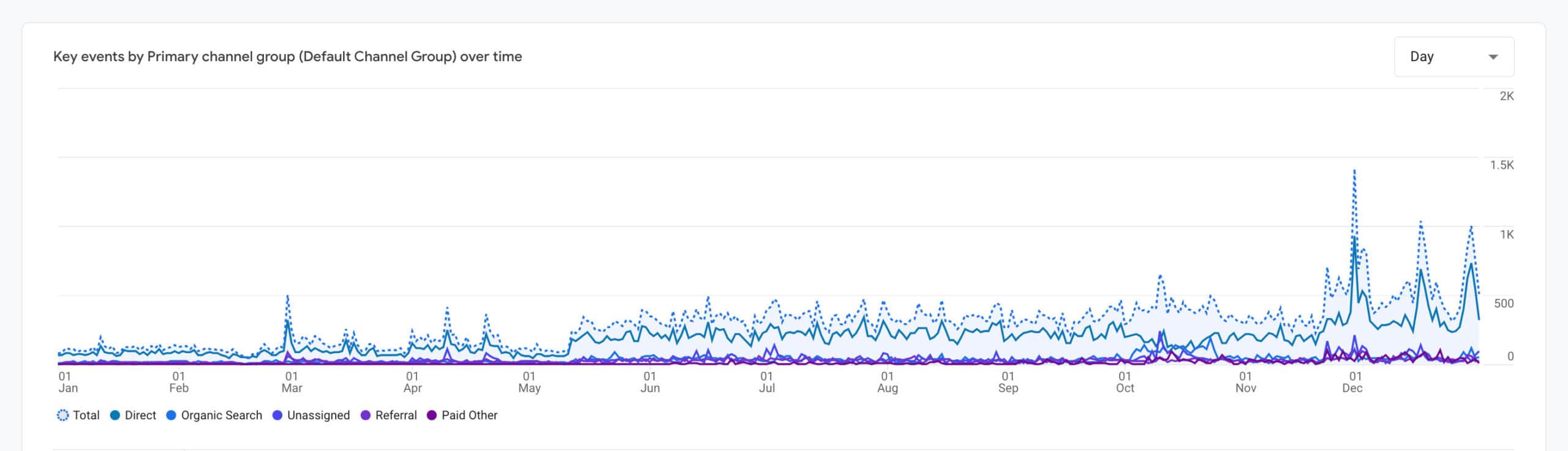The height and width of the screenshot is (451, 1568).
Task: Click the 01 Mar date axis label
Action: (292, 382)
